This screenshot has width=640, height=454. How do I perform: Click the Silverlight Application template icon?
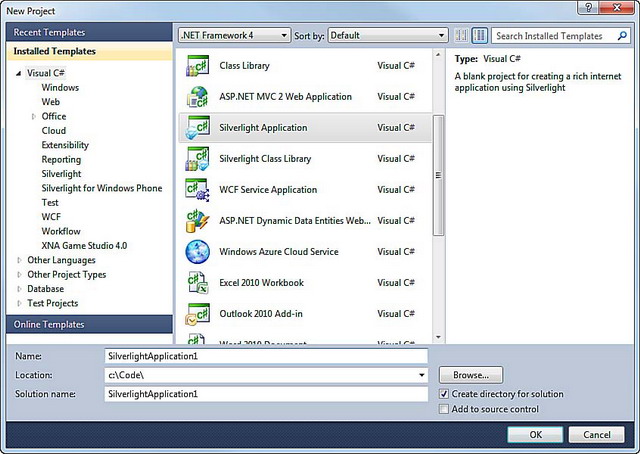(198, 128)
